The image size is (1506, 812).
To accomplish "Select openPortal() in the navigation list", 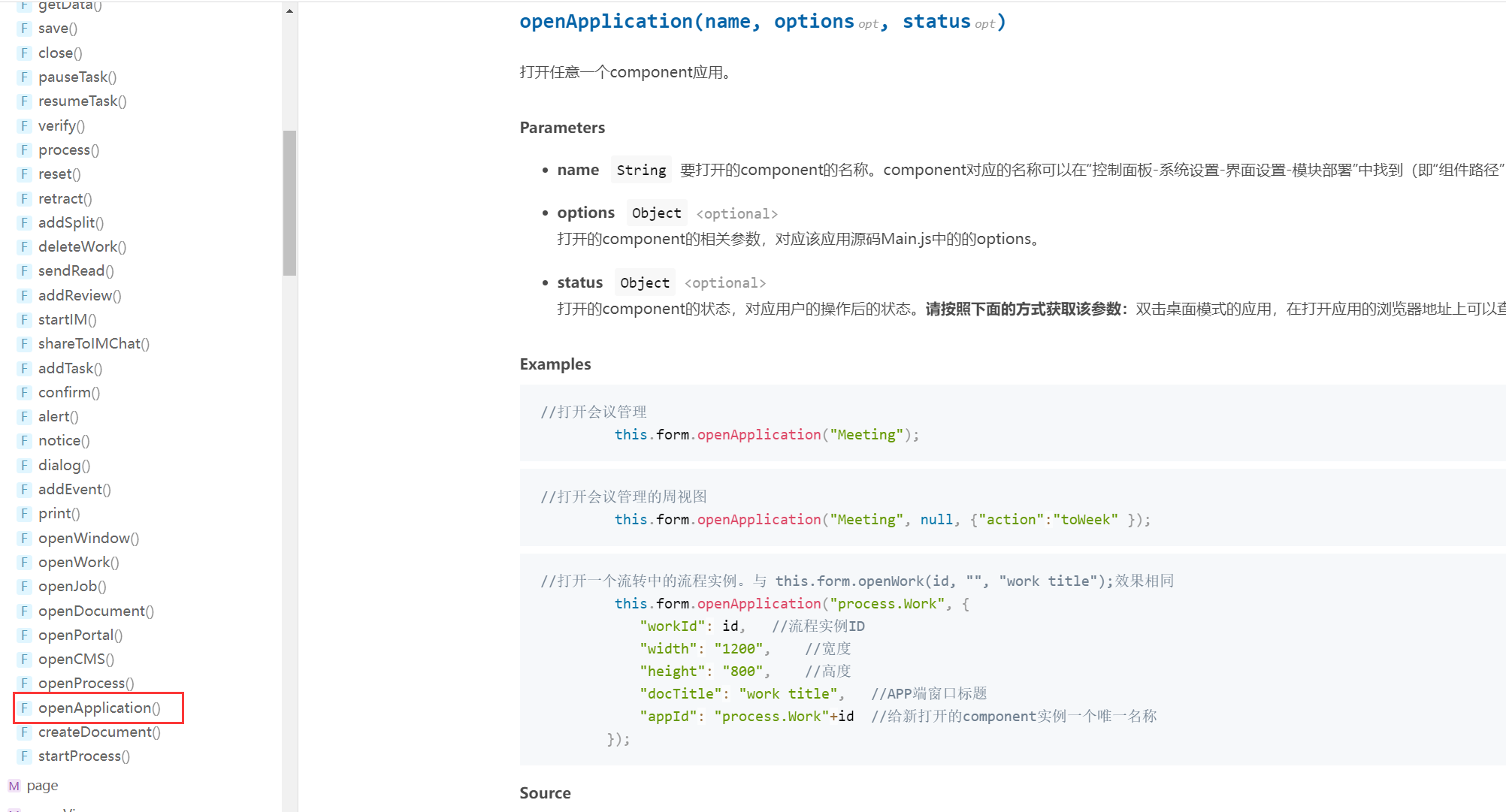I will (80, 635).
